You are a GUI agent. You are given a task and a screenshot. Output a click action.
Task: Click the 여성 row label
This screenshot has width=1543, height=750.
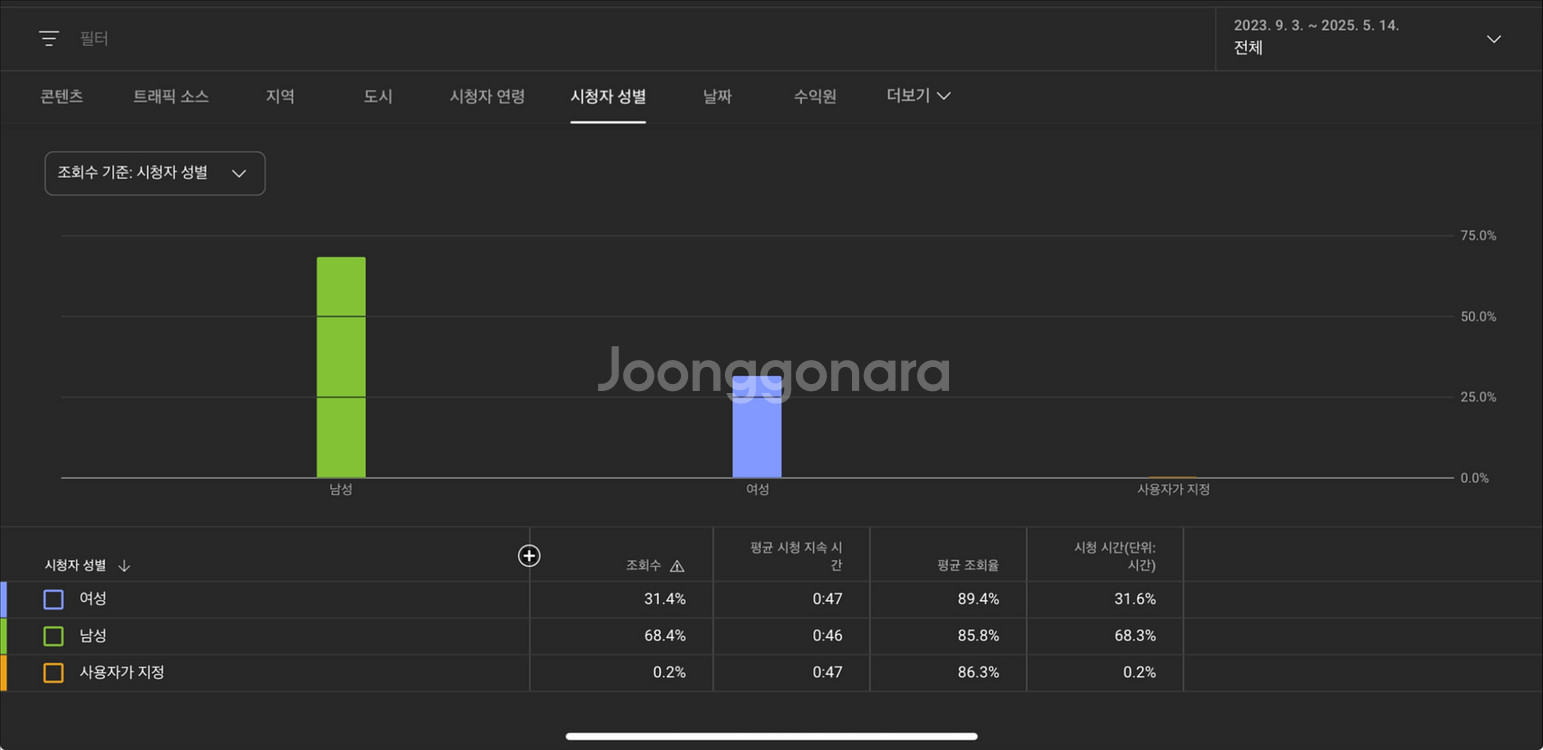(93, 599)
